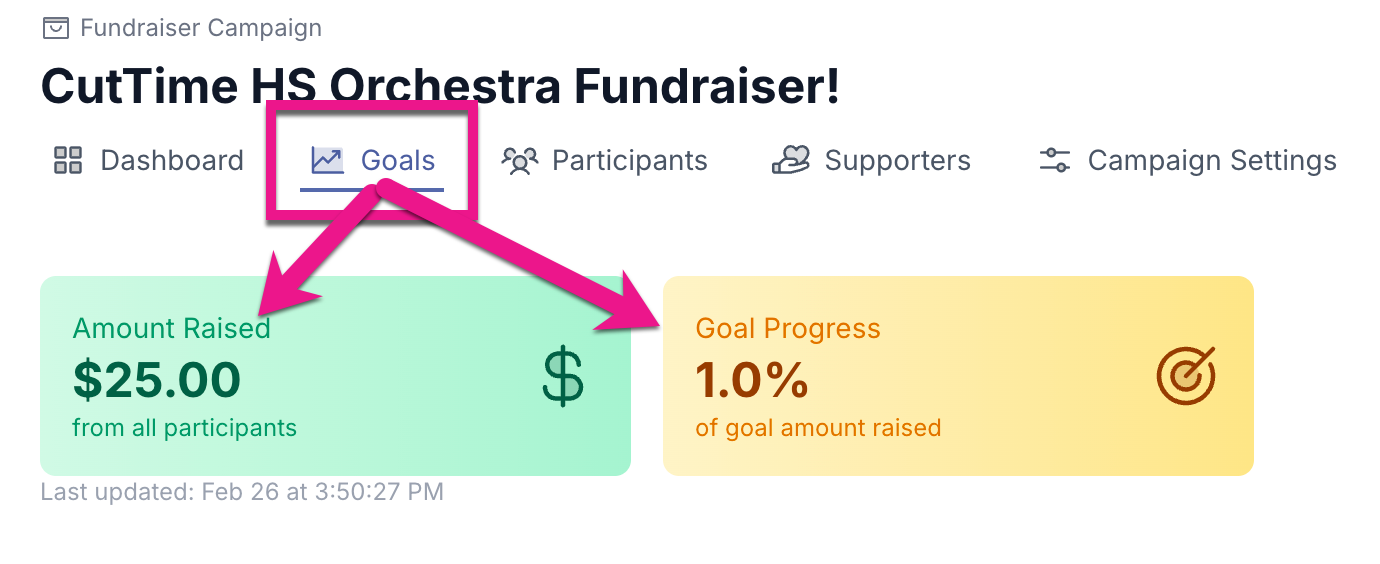Select the Goals tab
Image resolution: width=1380 pixels, height=564 pixels.
tap(397, 160)
